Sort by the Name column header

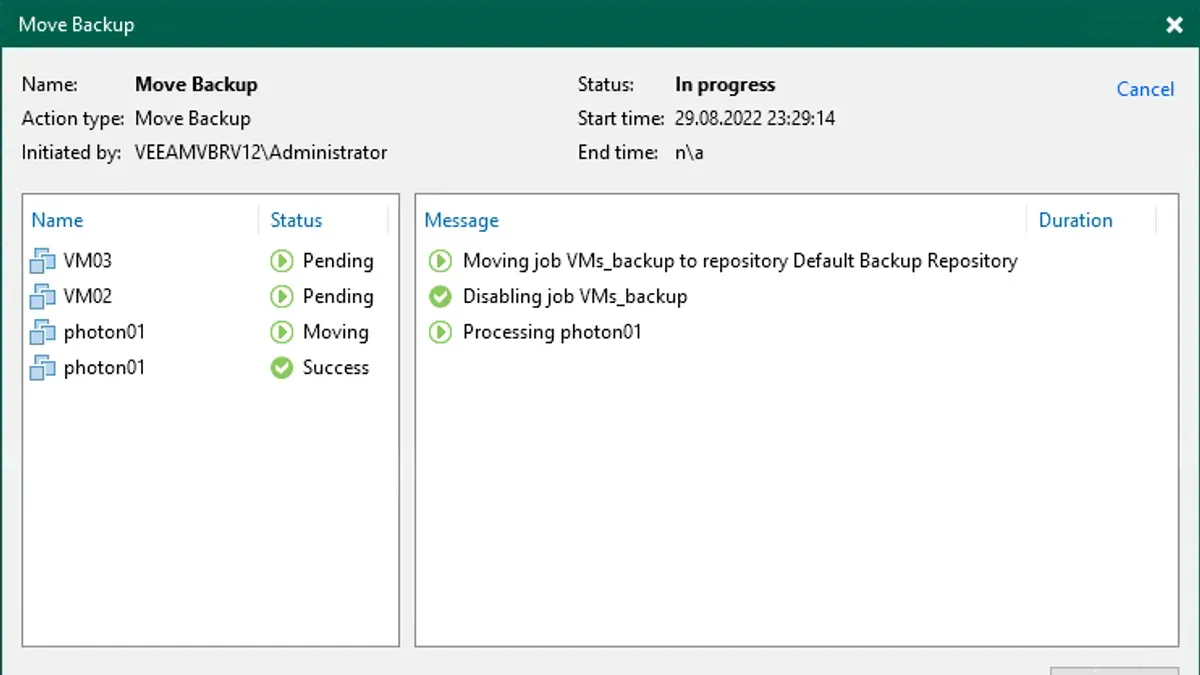(x=58, y=220)
